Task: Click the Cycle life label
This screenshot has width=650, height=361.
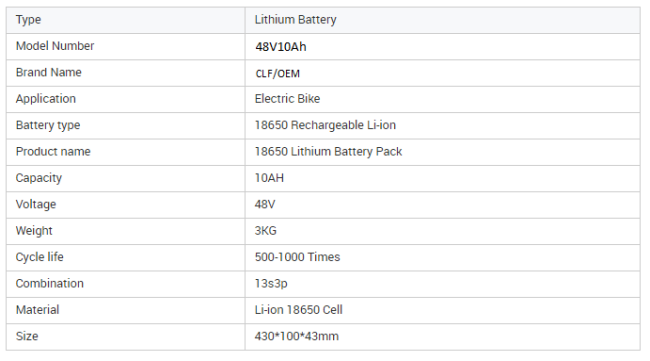Action: [39, 257]
